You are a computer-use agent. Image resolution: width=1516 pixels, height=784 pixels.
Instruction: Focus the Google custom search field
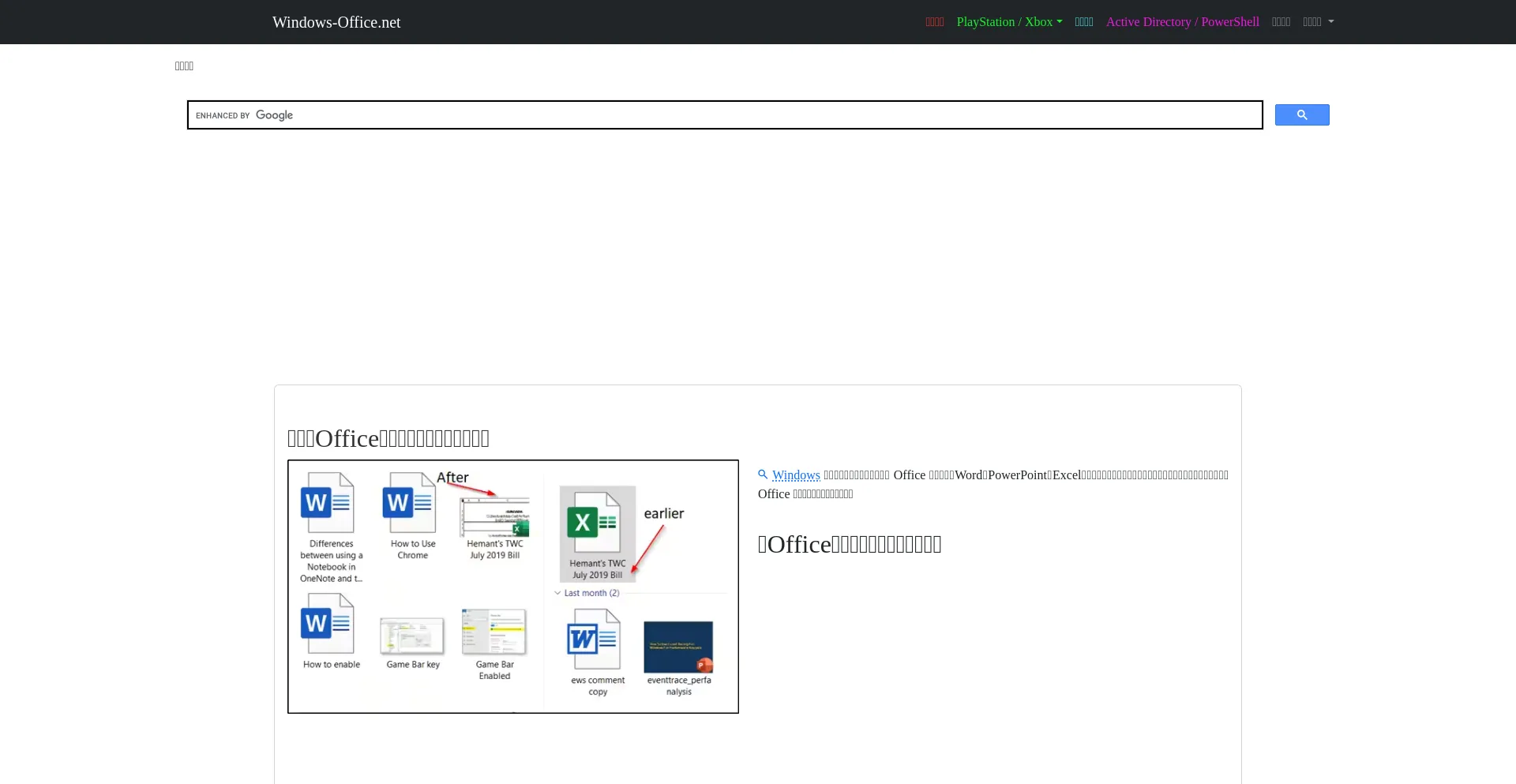point(725,115)
